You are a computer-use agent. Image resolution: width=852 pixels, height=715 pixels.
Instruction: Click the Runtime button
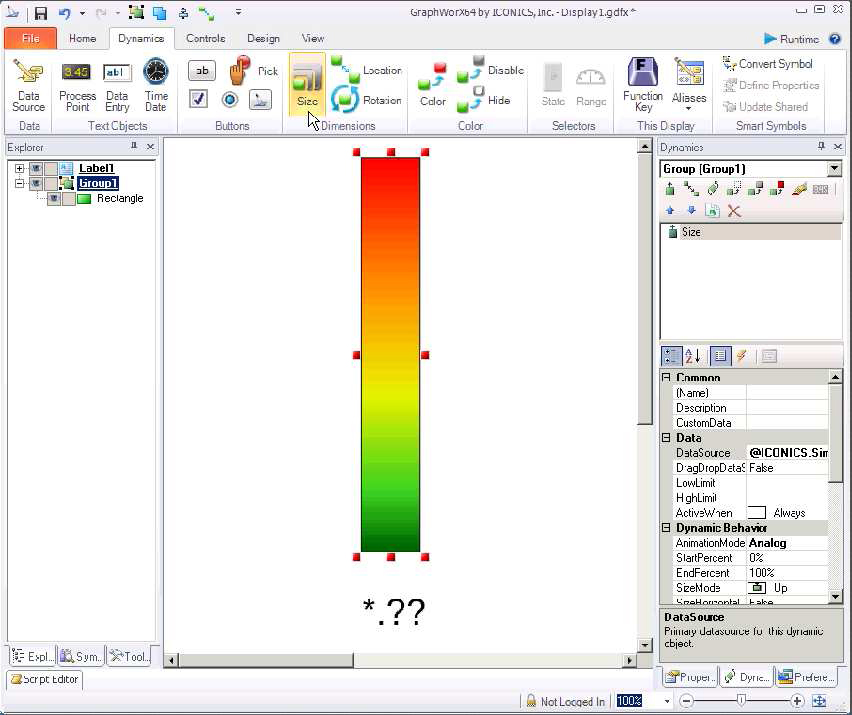point(791,39)
